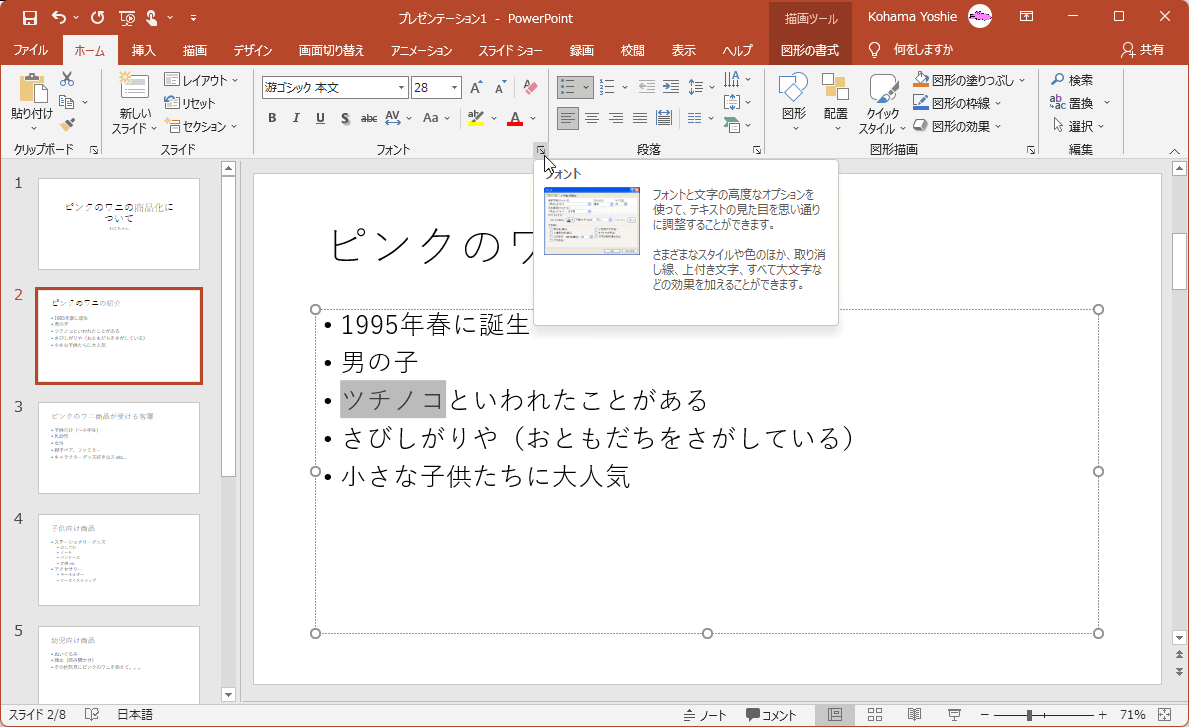Open Slide Sorter view from status bar
1189x727 pixels.
pyautogui.click(x=874, y=715)
